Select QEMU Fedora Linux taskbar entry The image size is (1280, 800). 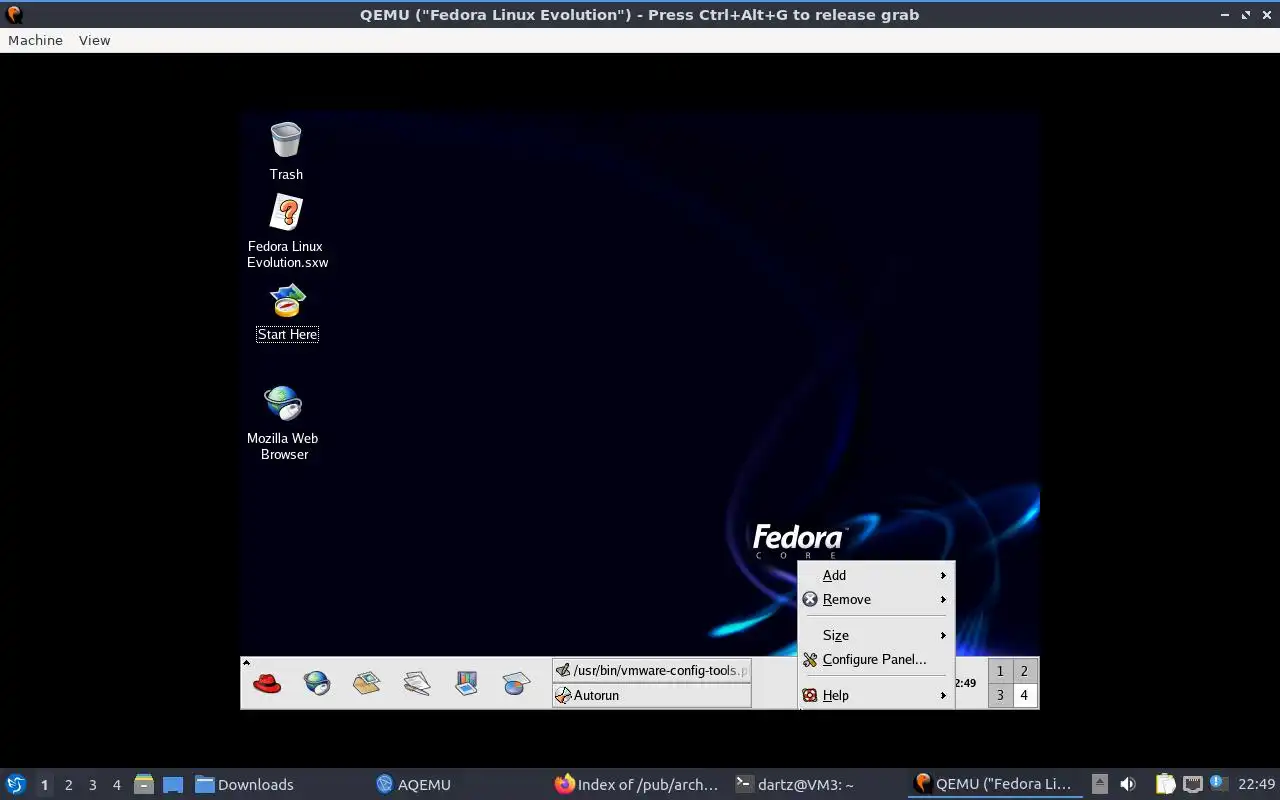(x=994, y=784)
